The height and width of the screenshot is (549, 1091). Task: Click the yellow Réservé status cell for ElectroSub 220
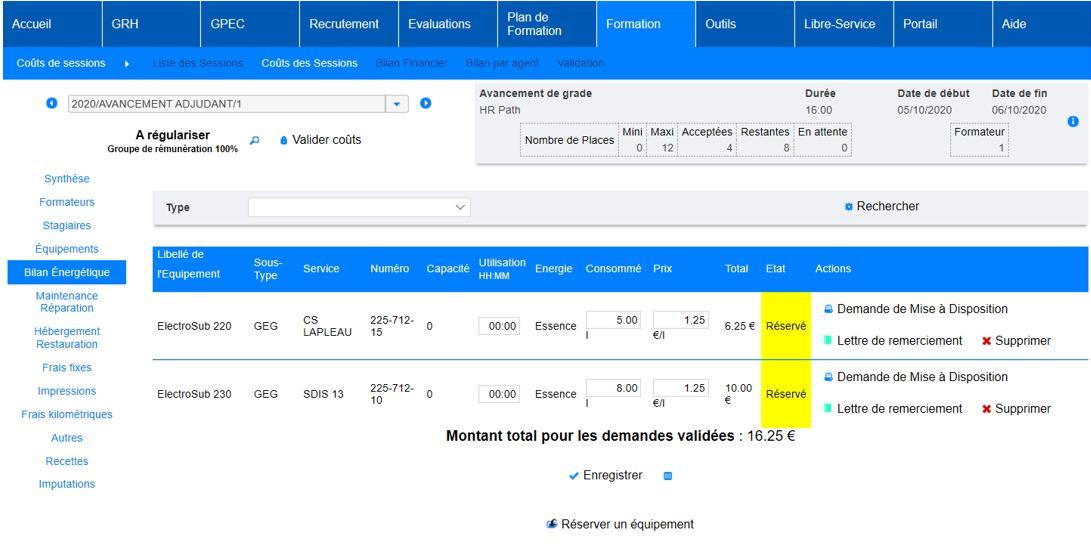click(x=786, y=326)
